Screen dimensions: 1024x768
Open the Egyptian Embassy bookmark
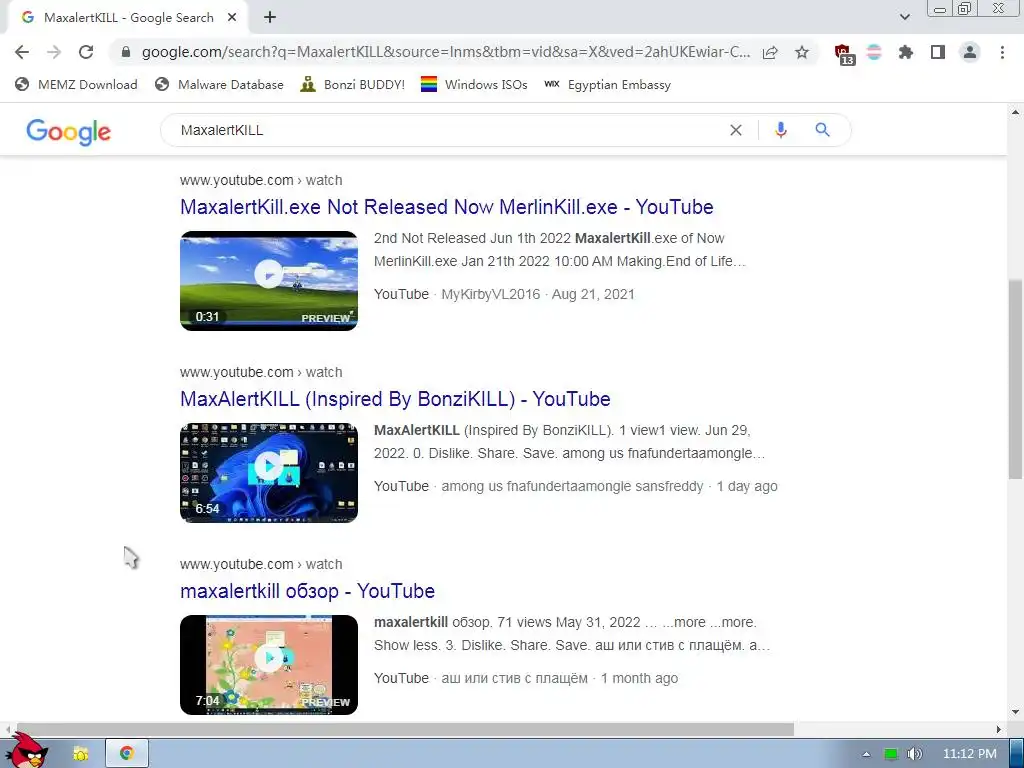tap(607, 84)
